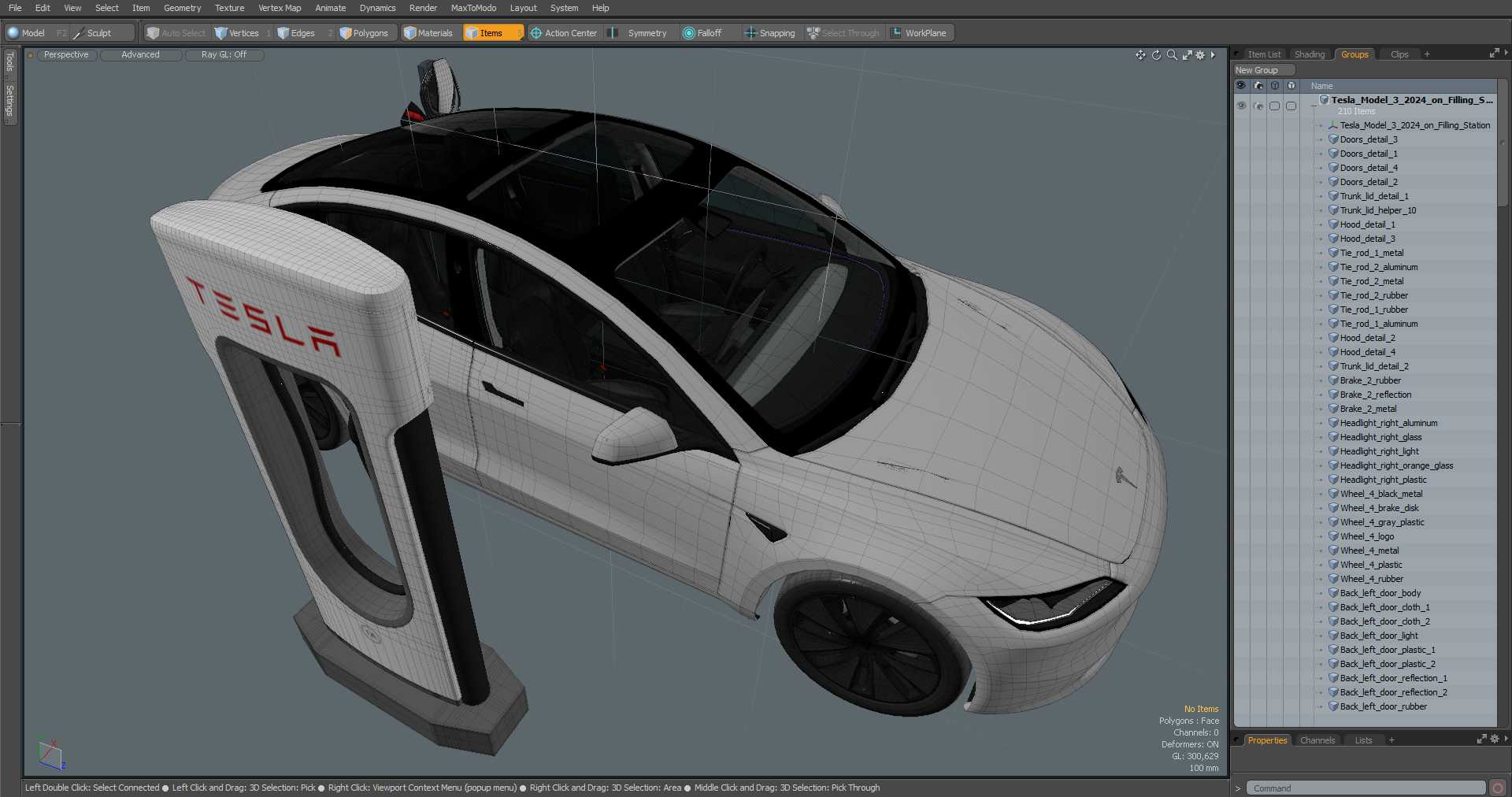Screen dimensions: 1512x797
Task: Open the Perspective view dropdown
Action: (66, 55)
